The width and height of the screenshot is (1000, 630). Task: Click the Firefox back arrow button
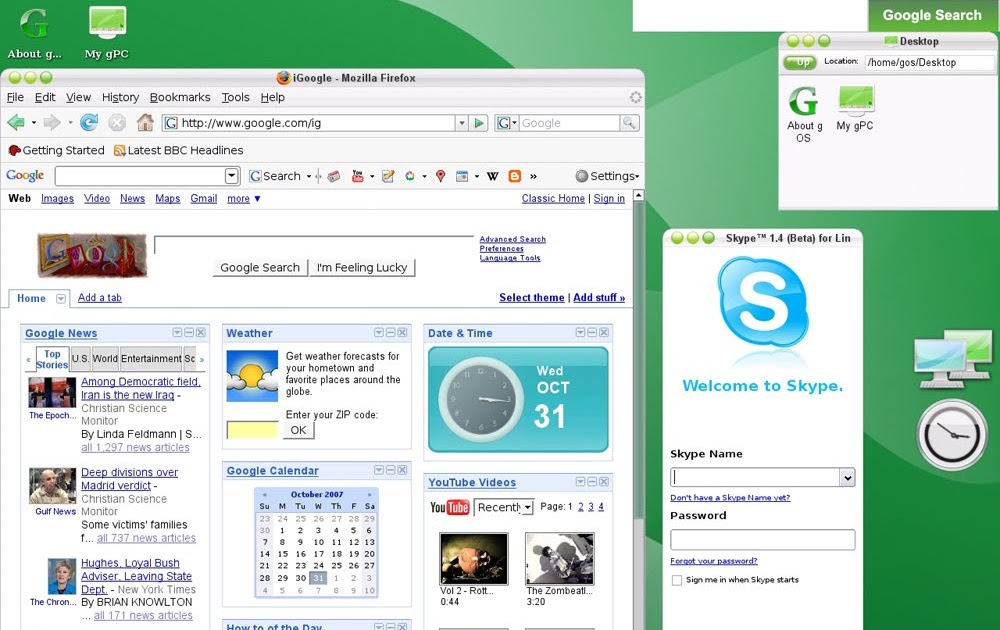coord(16,122)
